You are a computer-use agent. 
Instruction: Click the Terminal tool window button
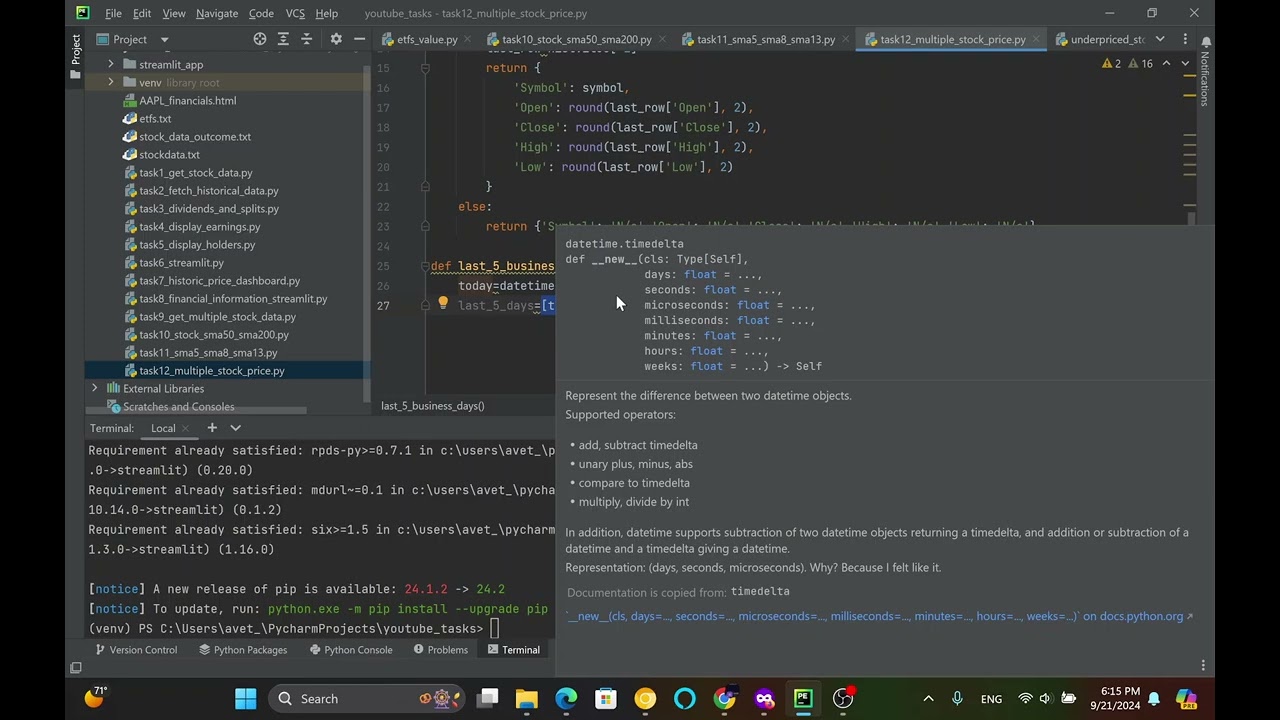click(513, 649)
